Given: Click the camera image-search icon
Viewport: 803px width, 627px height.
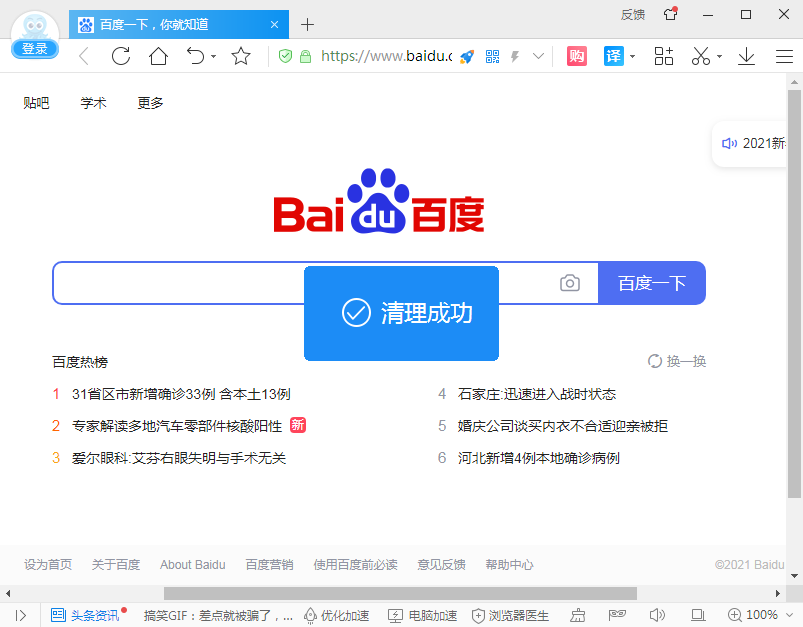Looking at the screenshot, I should pyautogui.click(x=569, y=283).
